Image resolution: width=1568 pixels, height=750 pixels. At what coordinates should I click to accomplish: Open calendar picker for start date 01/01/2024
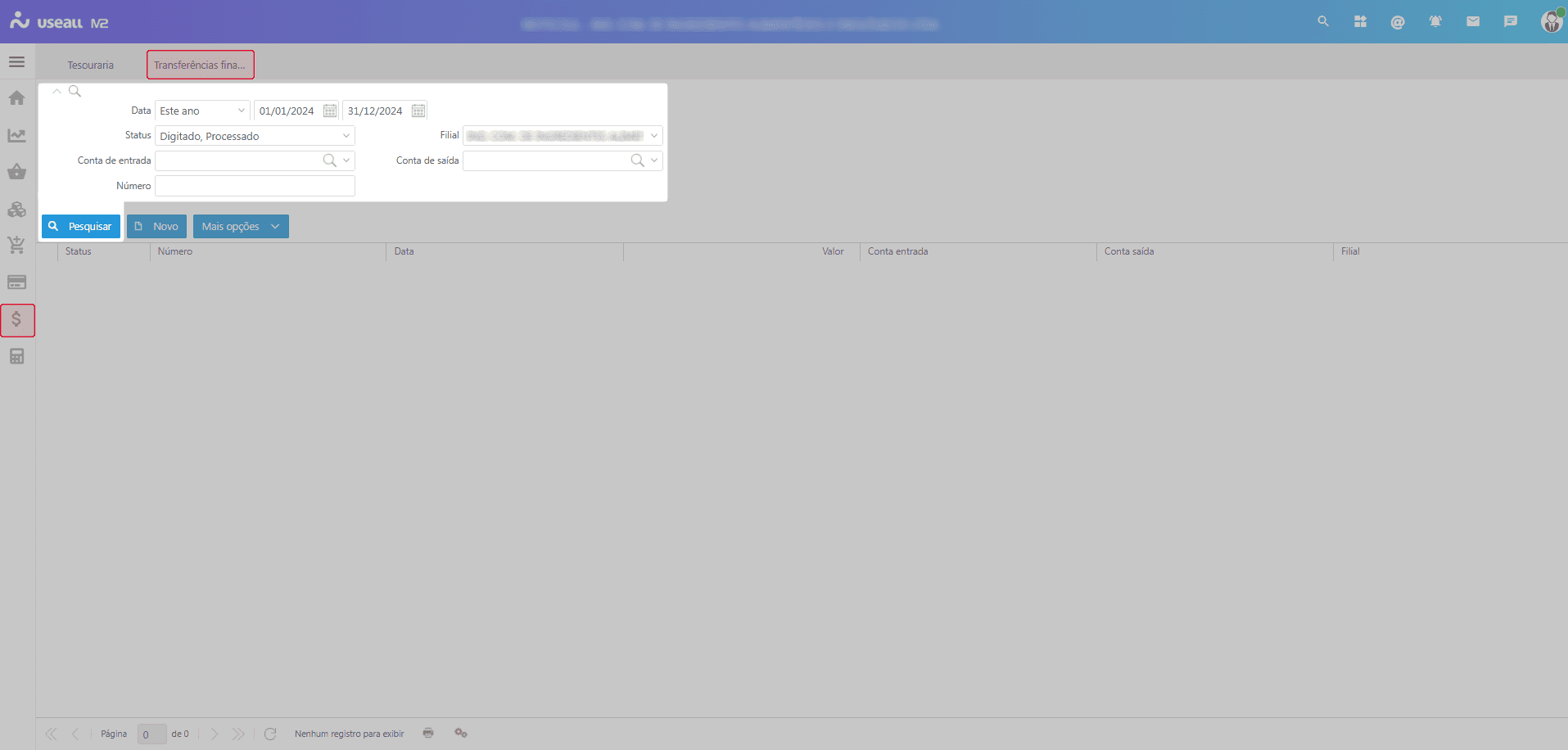329,111
